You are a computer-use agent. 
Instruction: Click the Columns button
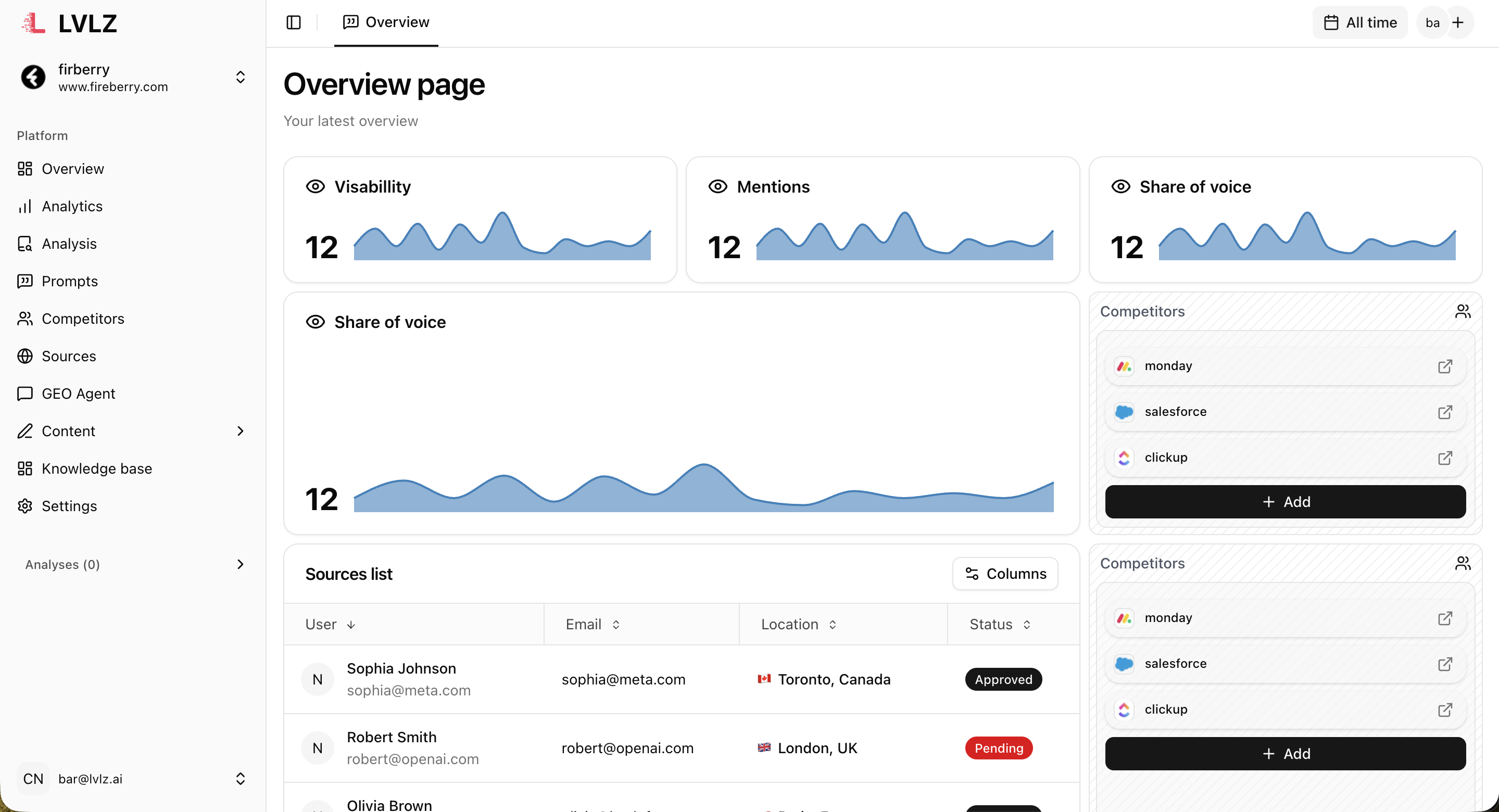click(x=1005, y=574)
